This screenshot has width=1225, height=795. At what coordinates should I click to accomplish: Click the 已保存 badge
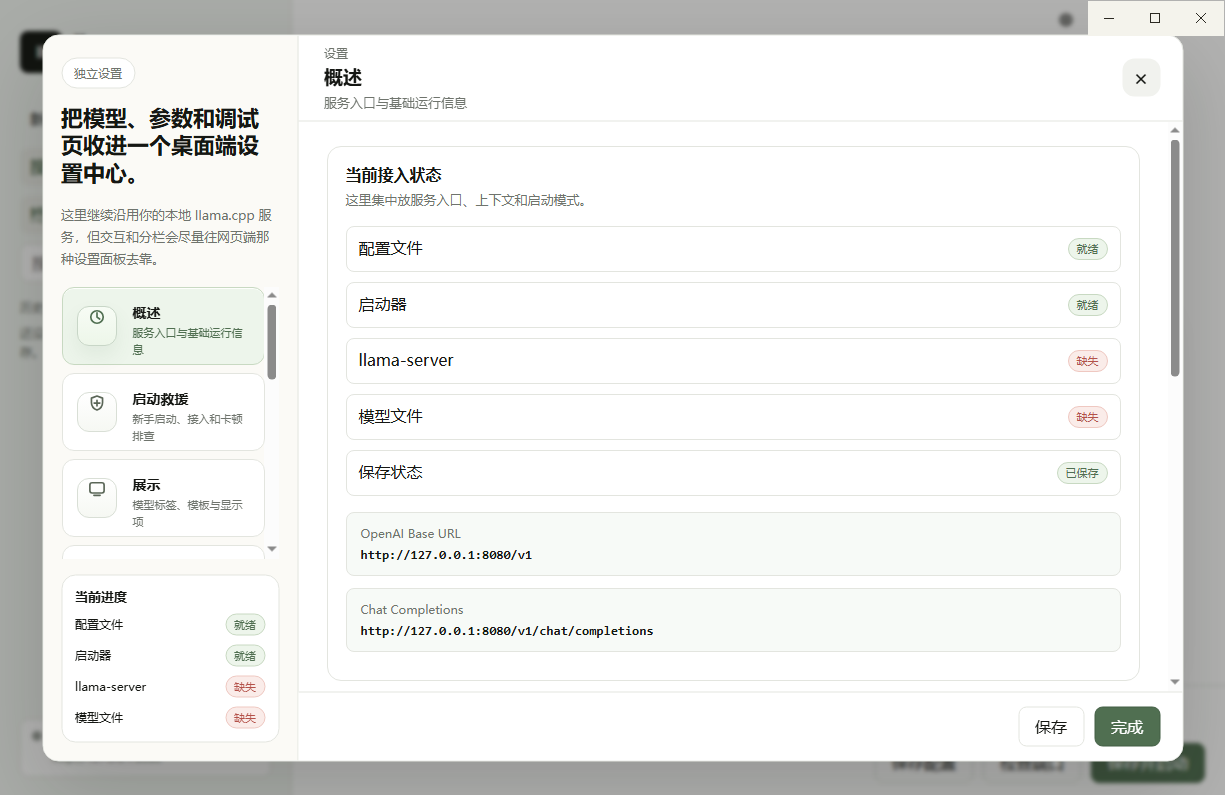click(1082, 473)
